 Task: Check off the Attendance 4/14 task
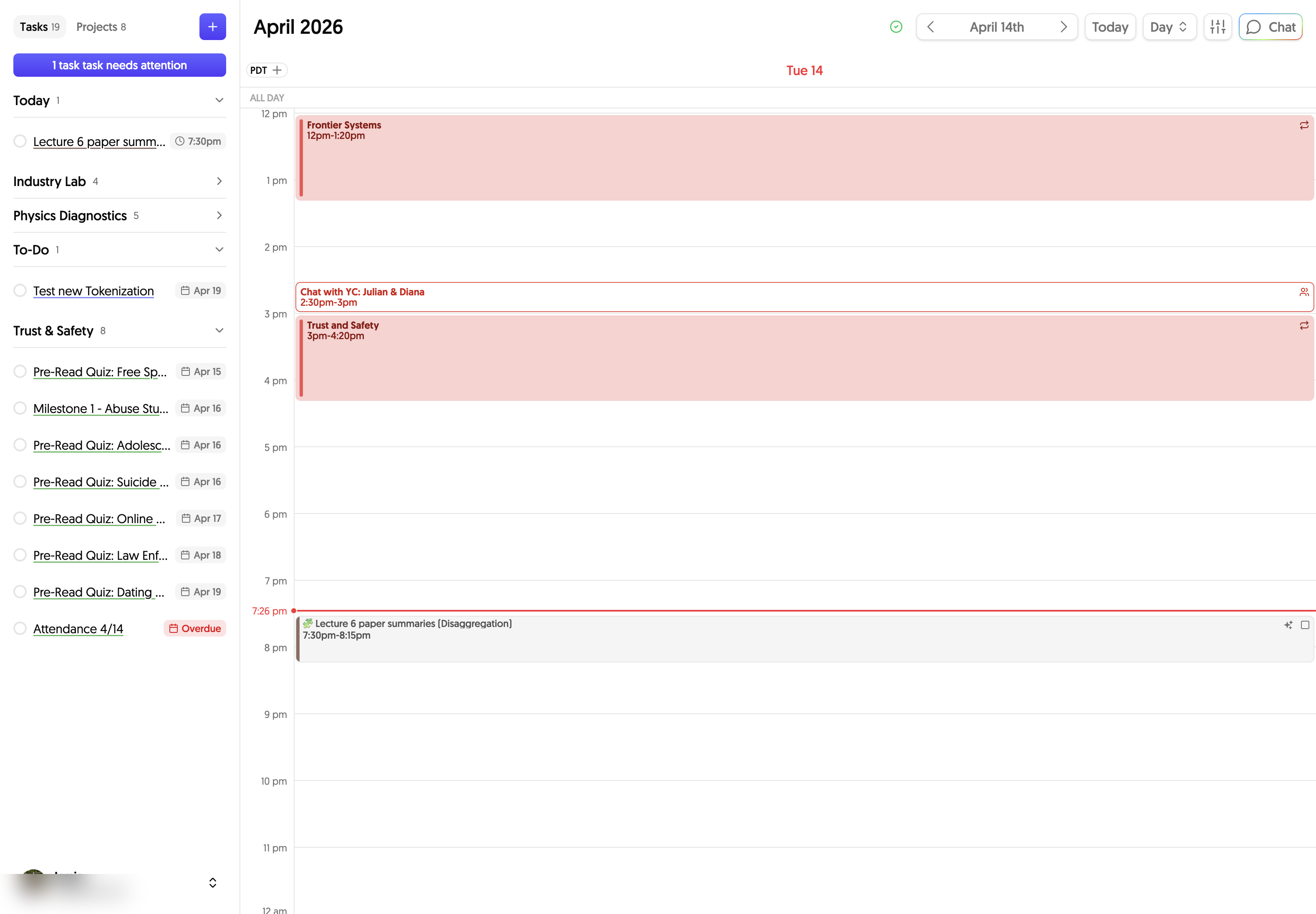pos(20,628)
